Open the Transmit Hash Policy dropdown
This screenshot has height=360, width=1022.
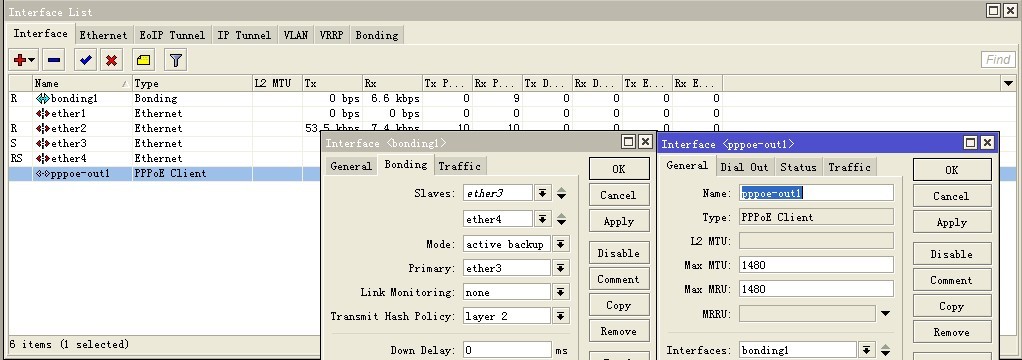click(560, 316)
